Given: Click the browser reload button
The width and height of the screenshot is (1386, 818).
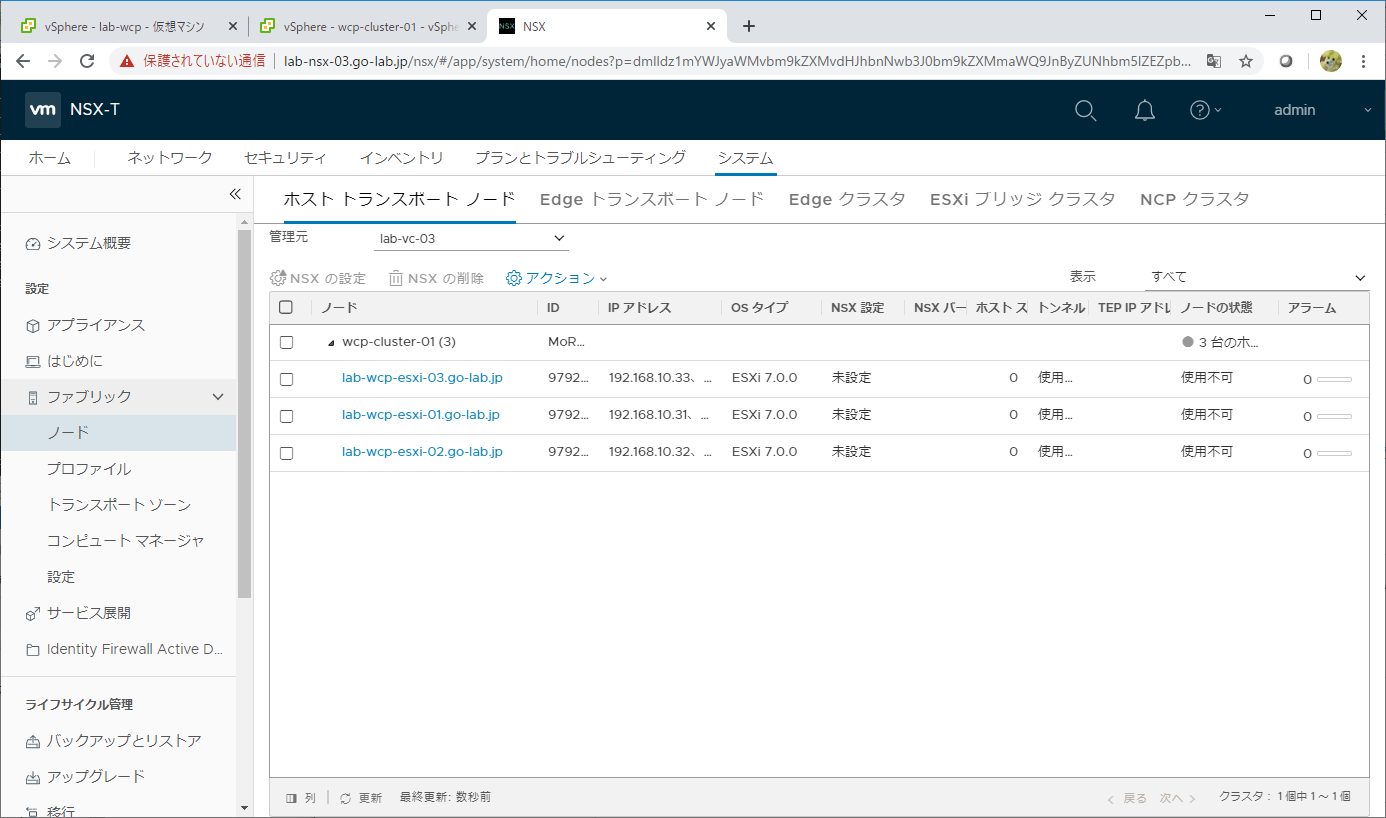Looking at the screenshot, I should click(x=87, y=61).
